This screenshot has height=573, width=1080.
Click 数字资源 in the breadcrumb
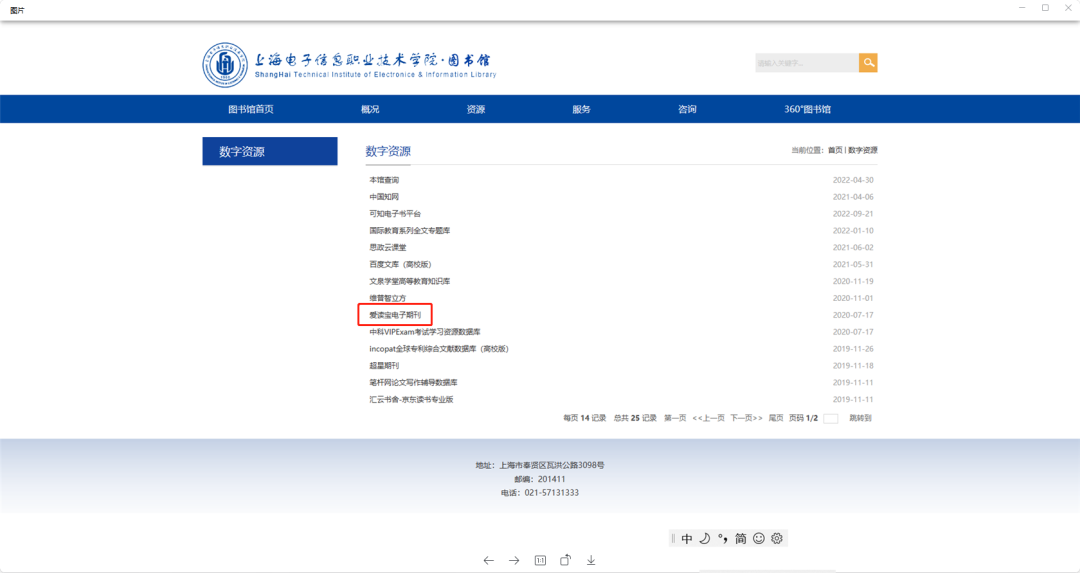coord(862,150)
